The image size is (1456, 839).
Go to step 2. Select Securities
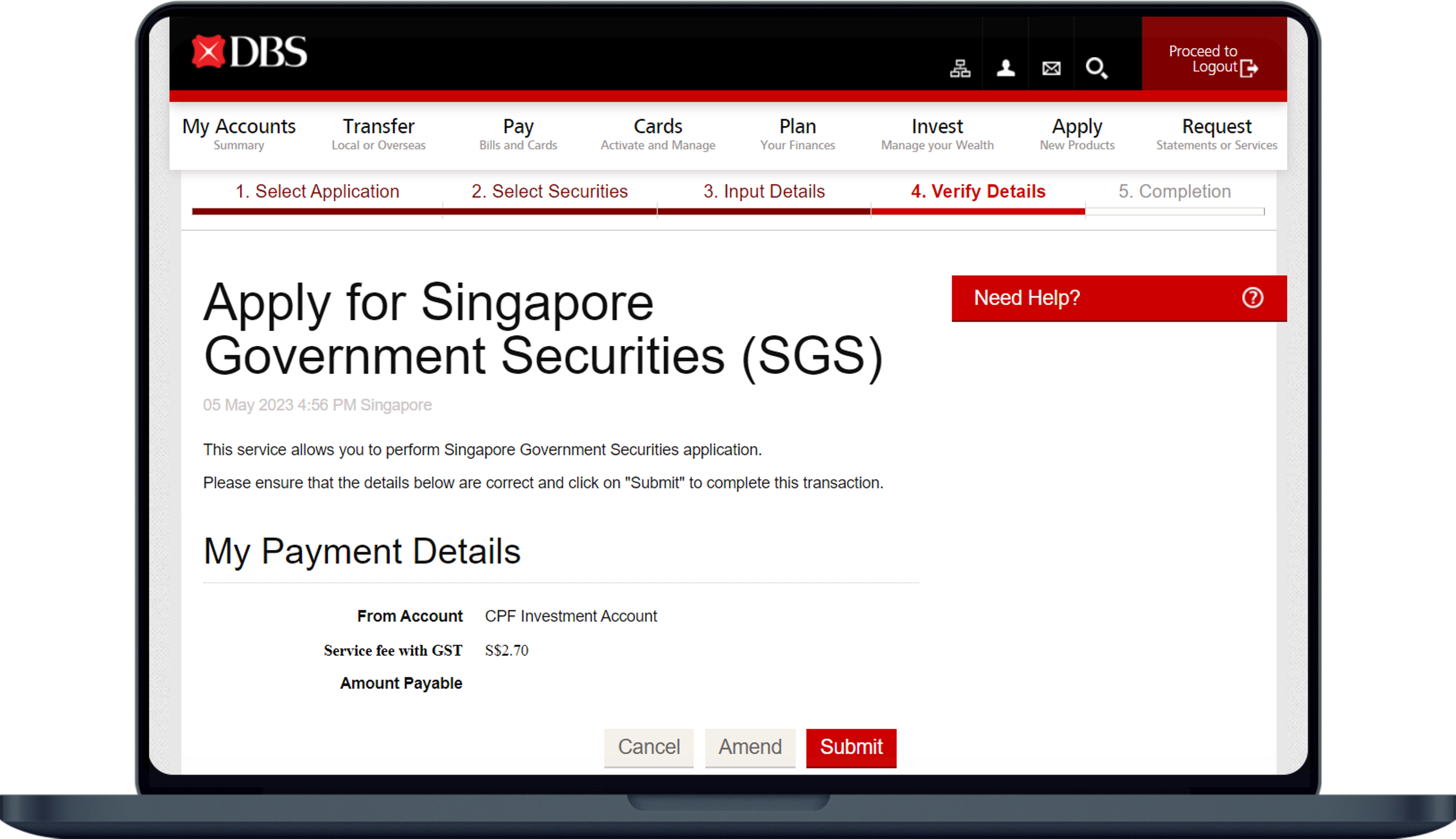(549, 191)
